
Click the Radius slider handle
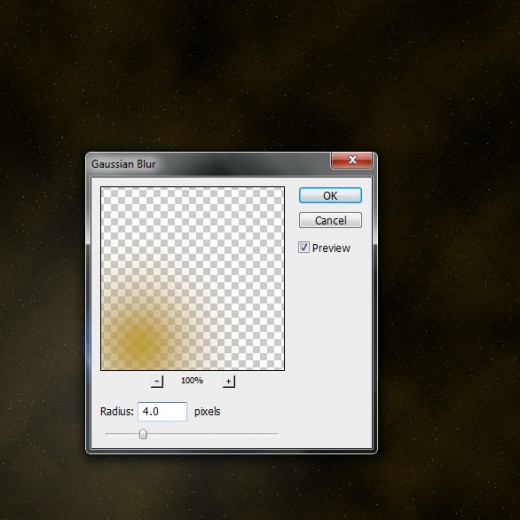[x=143, y=434]
